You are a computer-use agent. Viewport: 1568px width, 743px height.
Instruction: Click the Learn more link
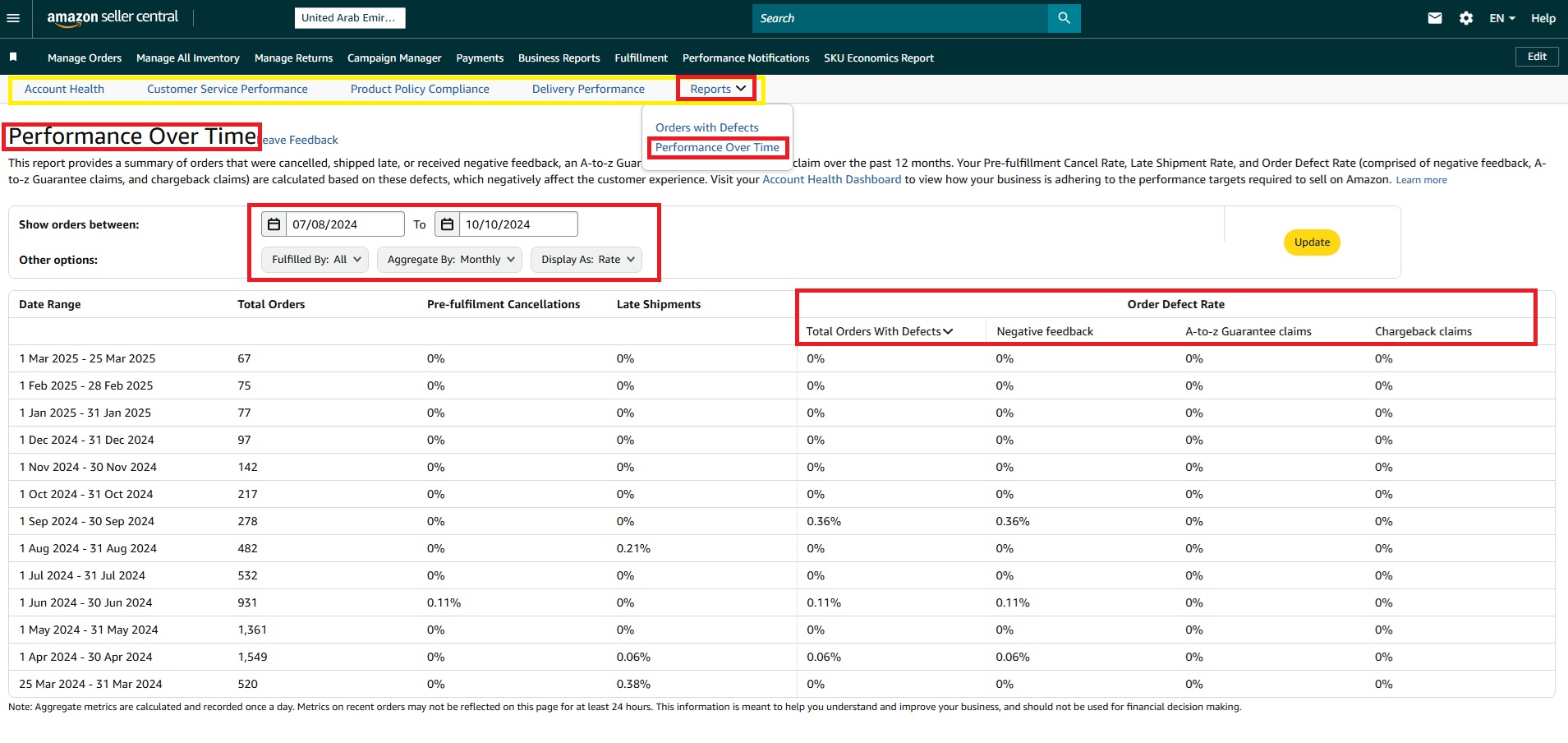tap(1421, 180)
